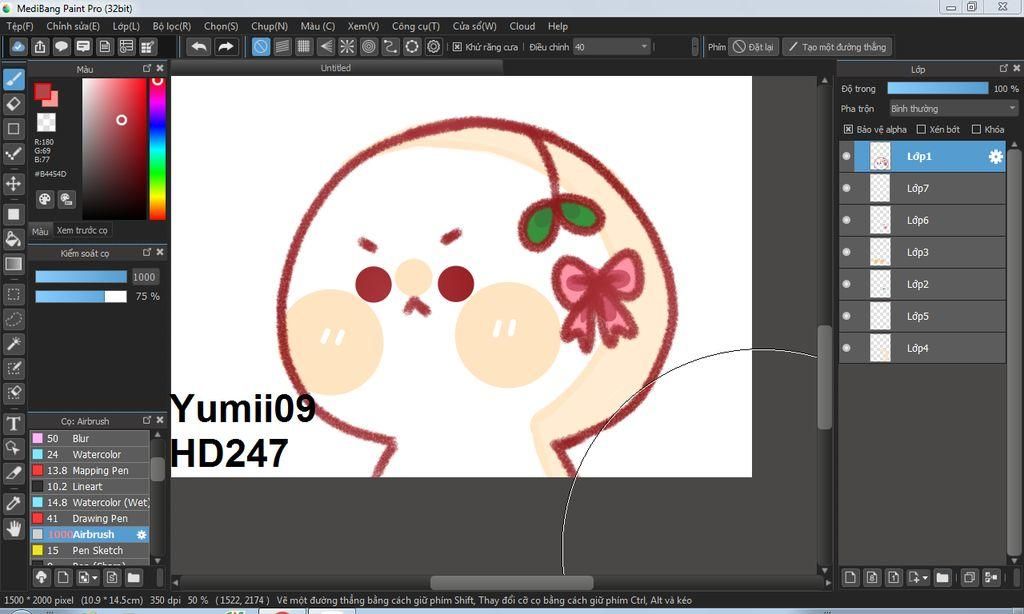Viewport: 1024px width, 614px height.
Task: Switch to Xem trước cọ tab
Action: (82, 231)
